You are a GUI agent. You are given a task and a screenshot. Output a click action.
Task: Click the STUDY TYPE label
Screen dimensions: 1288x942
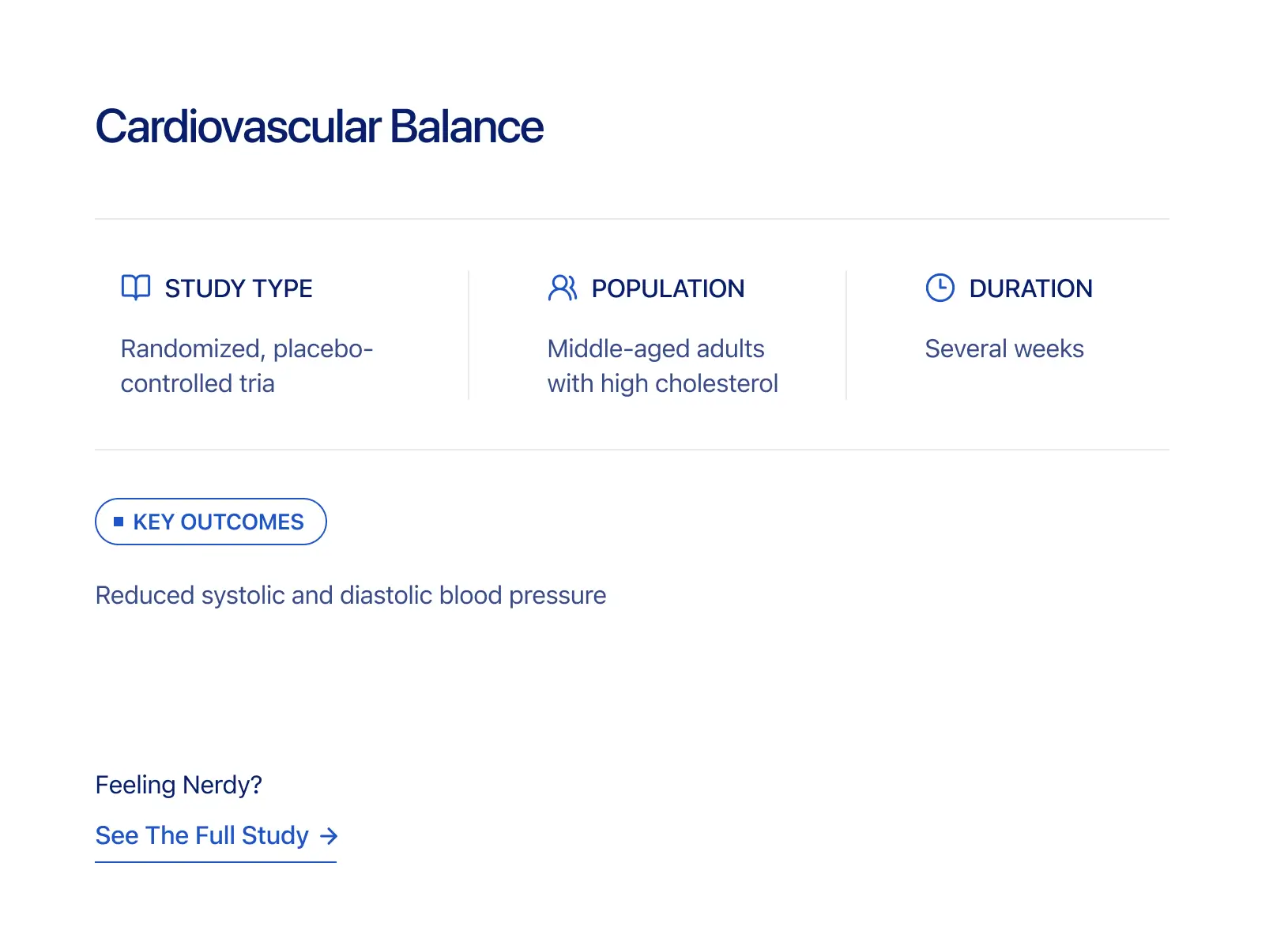239,288
